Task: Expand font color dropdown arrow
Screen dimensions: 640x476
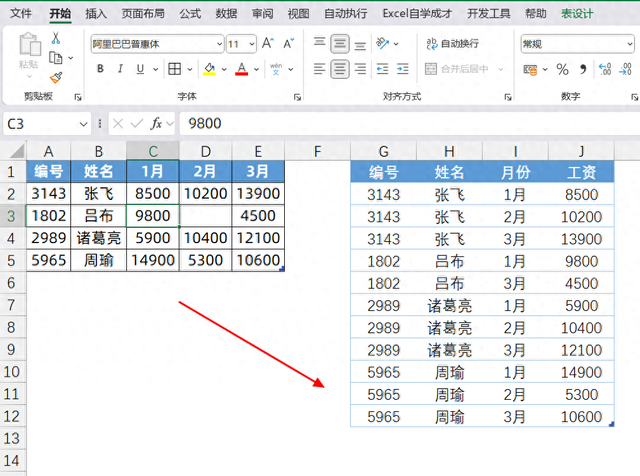Action: [x=256, y=69]
